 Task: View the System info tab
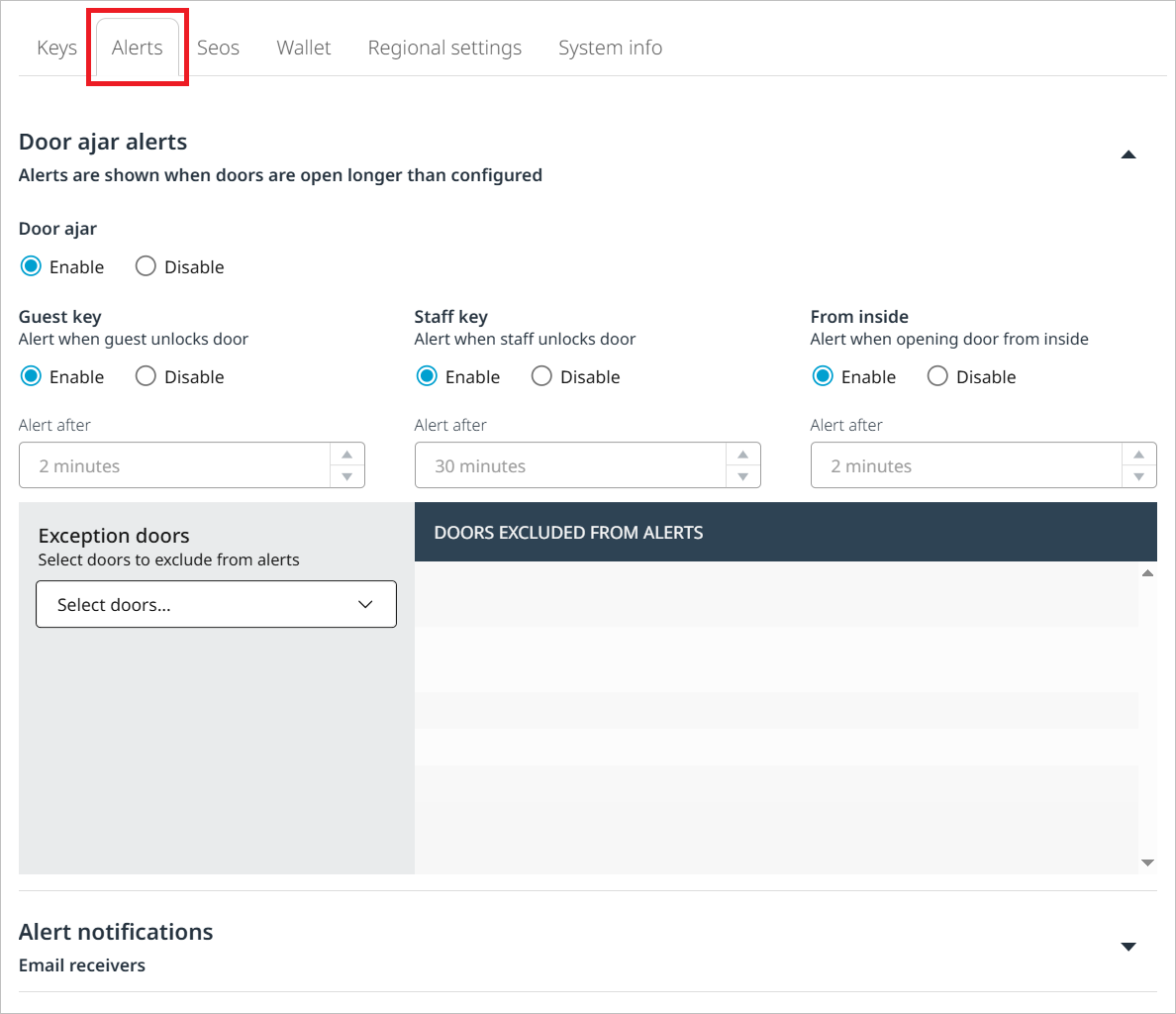point(610,48)
